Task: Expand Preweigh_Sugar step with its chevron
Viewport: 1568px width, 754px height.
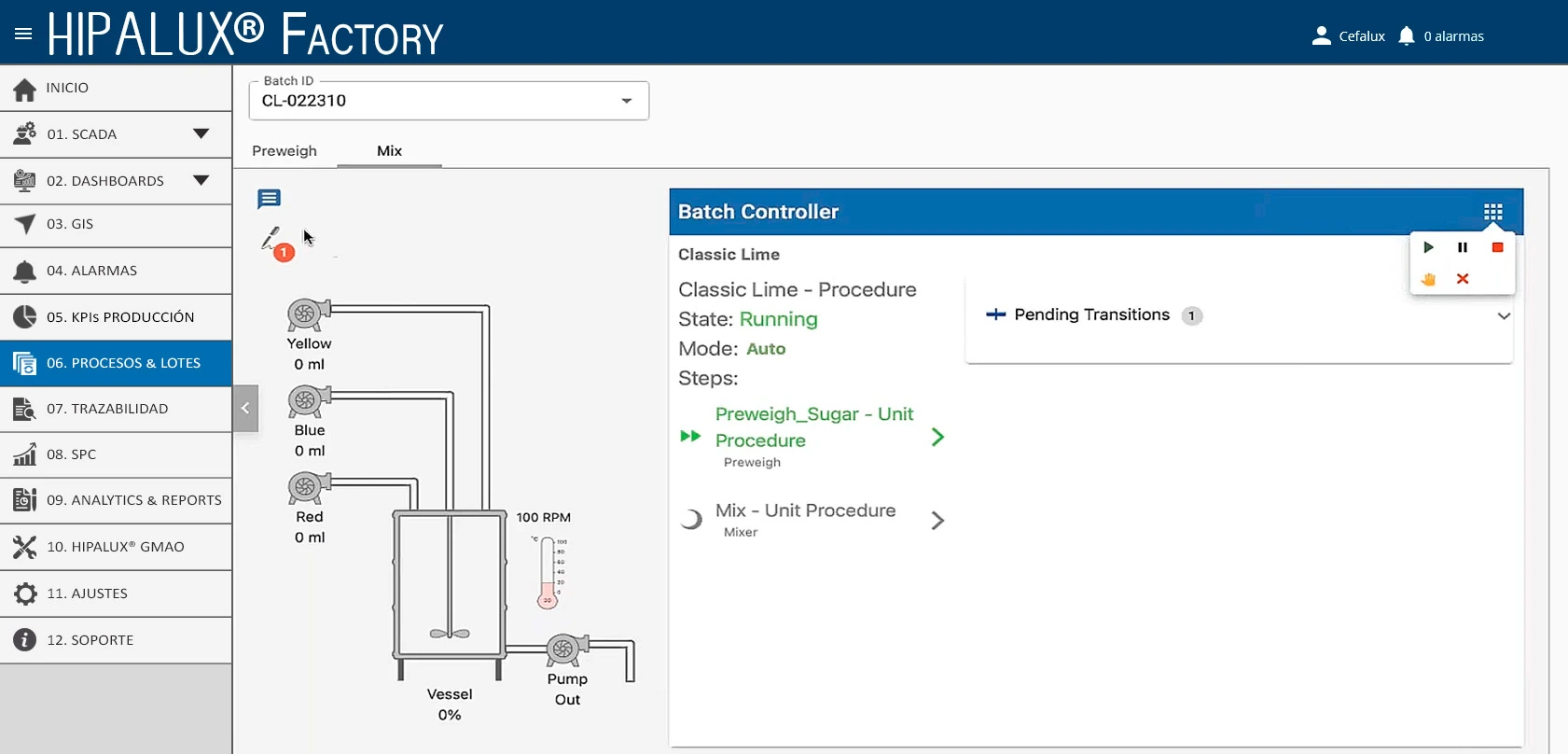Action: click(x=937, y=437)
